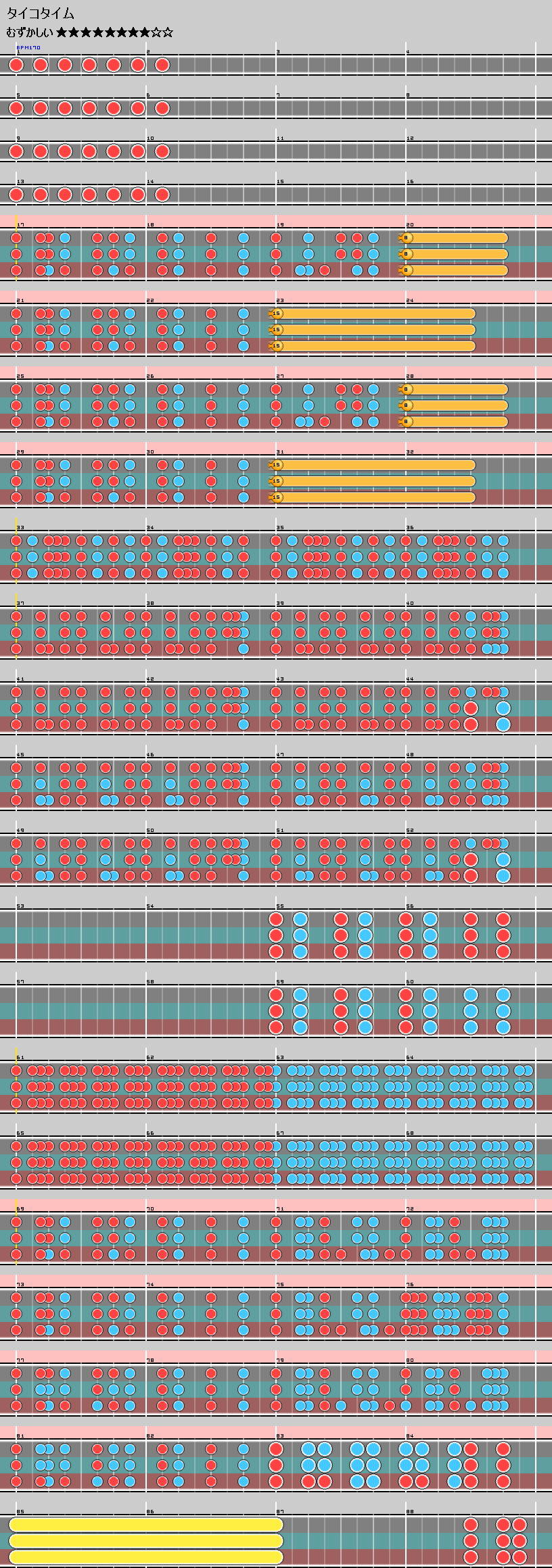
Task: Click the large blue note ending measure 60, top lane
Action: coord(503,995)
